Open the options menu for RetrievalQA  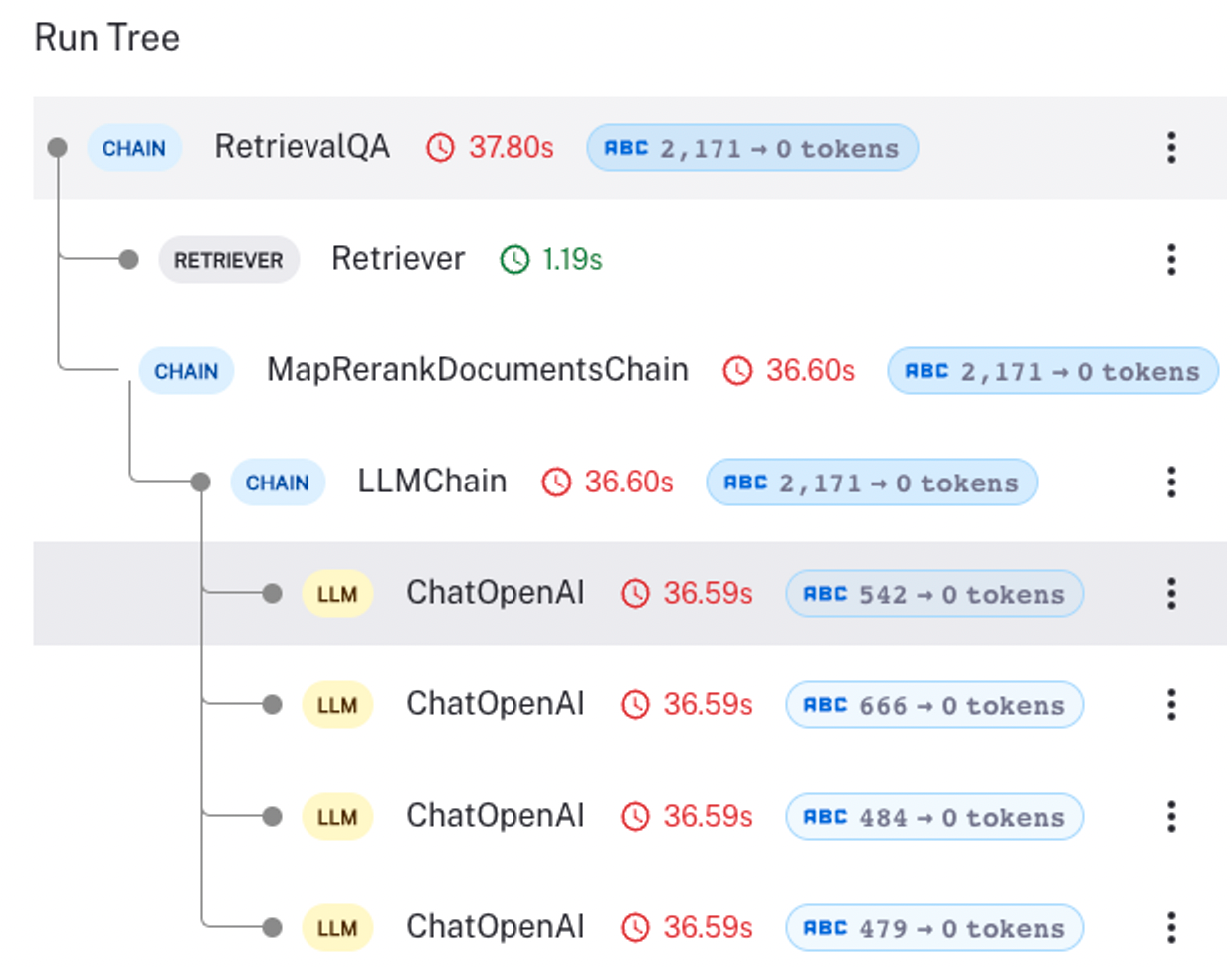(x=1171, y=147)
